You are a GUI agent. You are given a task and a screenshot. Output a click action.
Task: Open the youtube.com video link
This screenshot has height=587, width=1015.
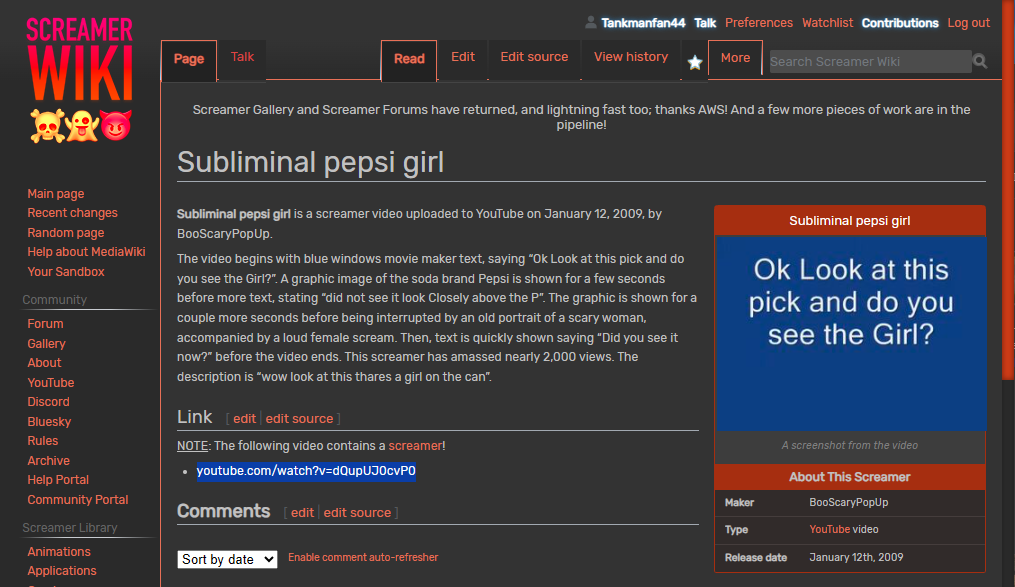tap(306, 471)
